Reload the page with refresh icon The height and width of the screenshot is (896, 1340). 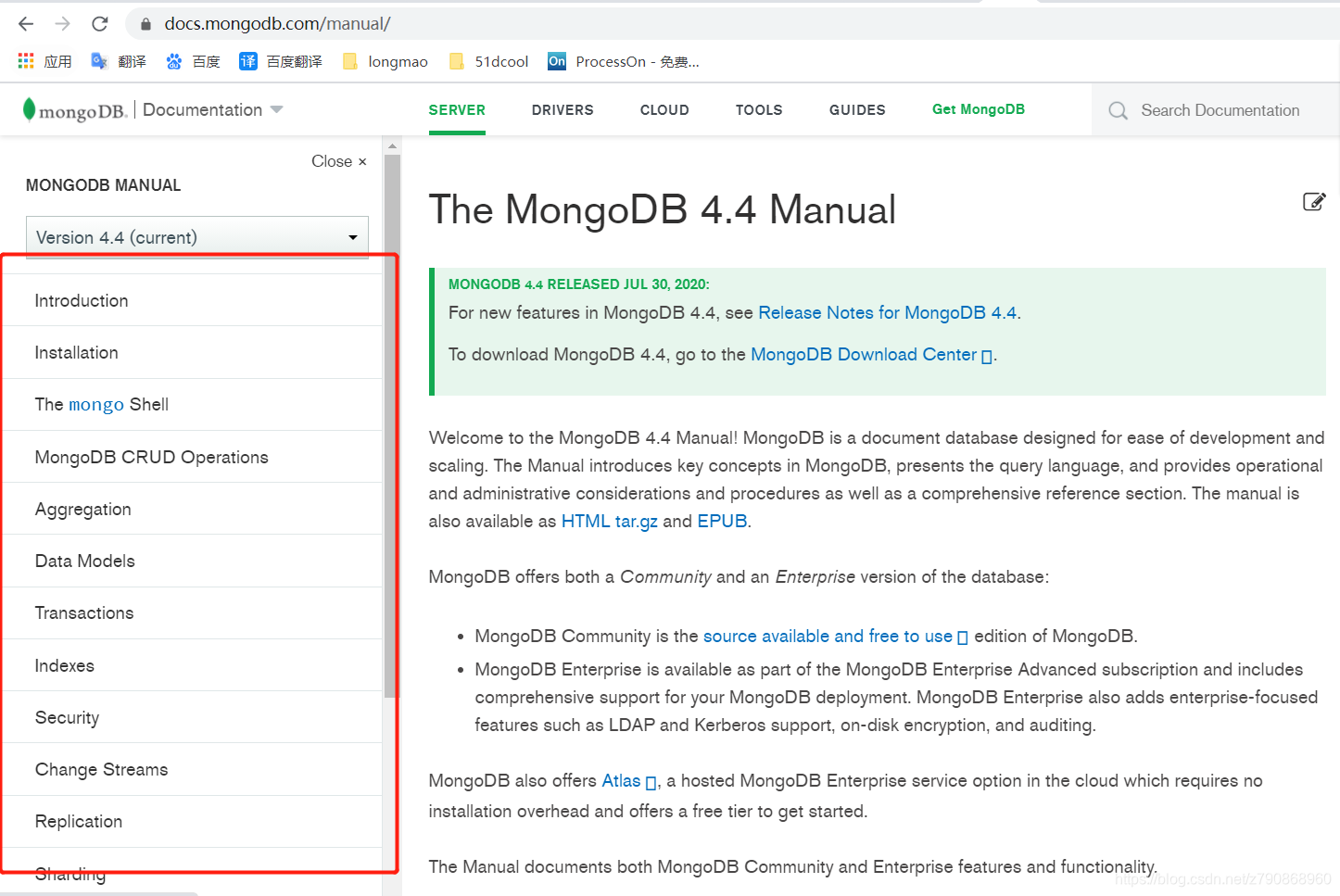(x=100, y=24)
